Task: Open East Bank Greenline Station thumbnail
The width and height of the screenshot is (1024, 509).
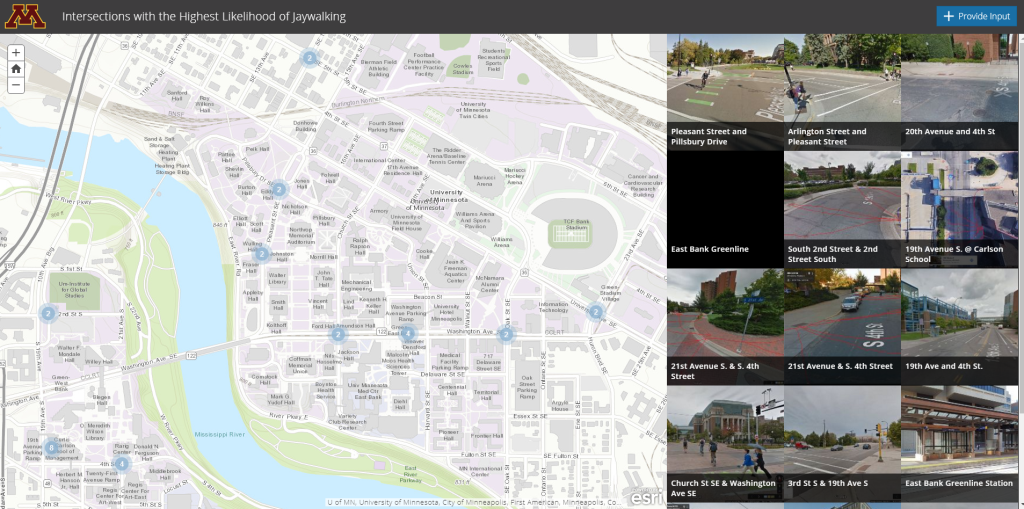Action: (959, 444)
